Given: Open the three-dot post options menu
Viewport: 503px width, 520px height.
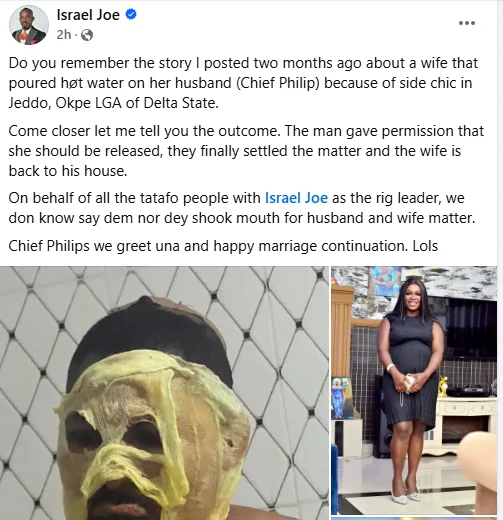Looking at the screenshot, I should pos(467,23).
